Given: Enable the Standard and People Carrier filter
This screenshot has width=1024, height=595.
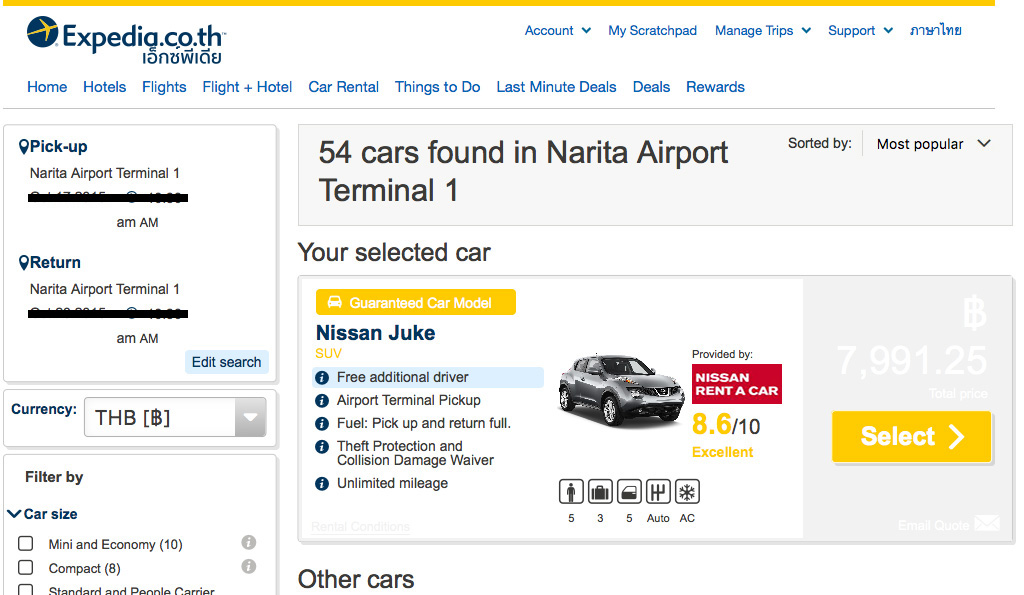Looking at the screenshot, I should click(x=28, y=590).
